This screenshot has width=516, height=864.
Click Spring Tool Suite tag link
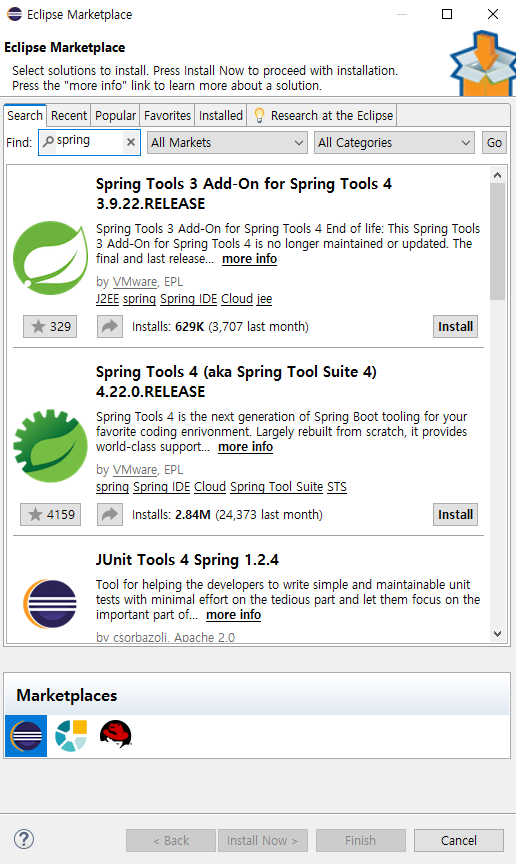click(x=277, y=487)
